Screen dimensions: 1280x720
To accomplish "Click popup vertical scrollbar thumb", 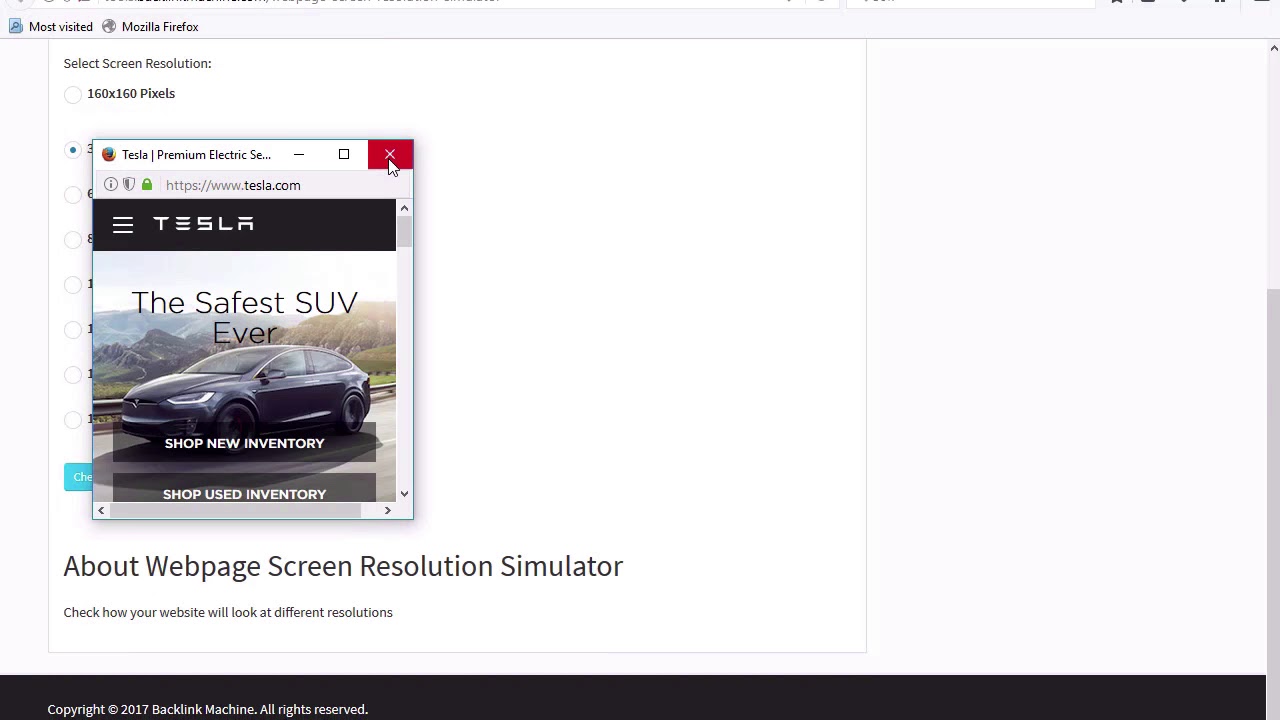I will [x=404, y=232].
